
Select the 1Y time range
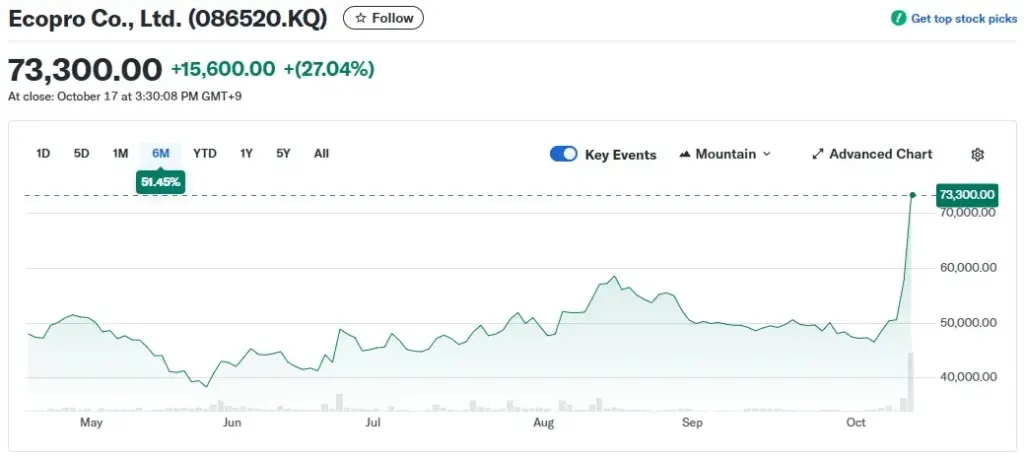(x=246, y=153)
